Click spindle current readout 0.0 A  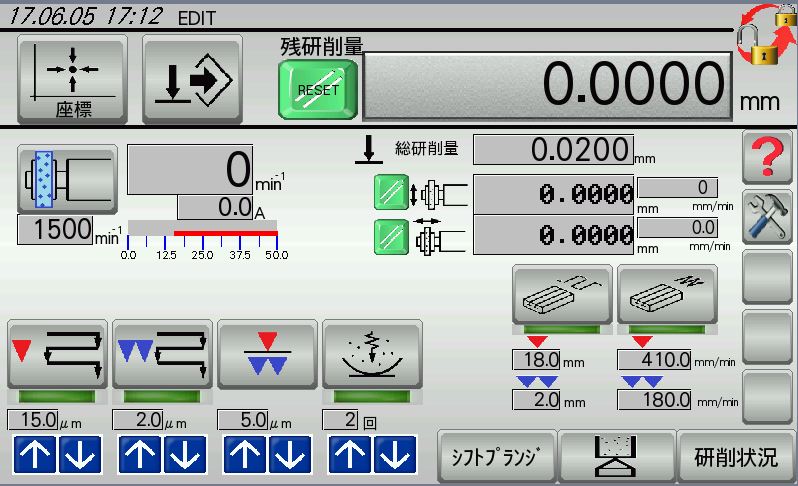click(215, 207)
